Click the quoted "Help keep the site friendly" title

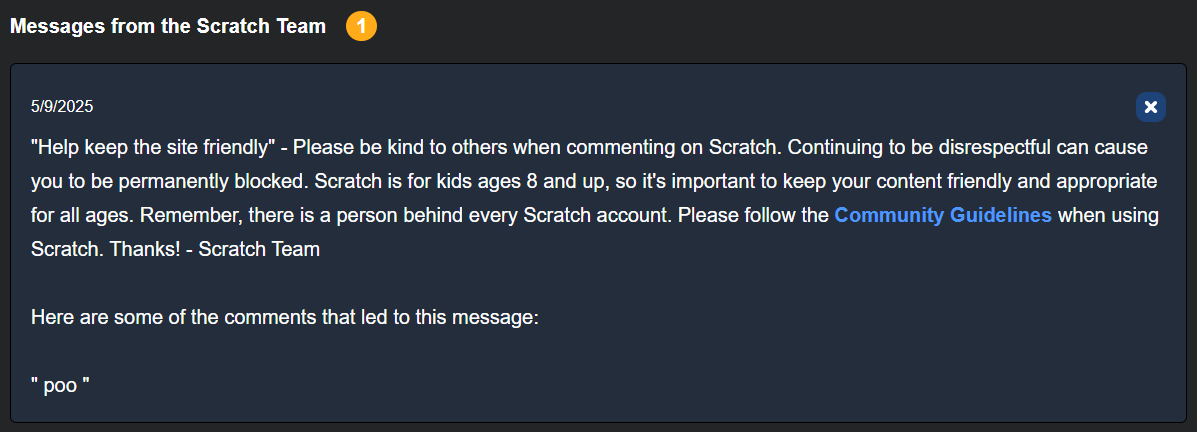coord(153,147)
